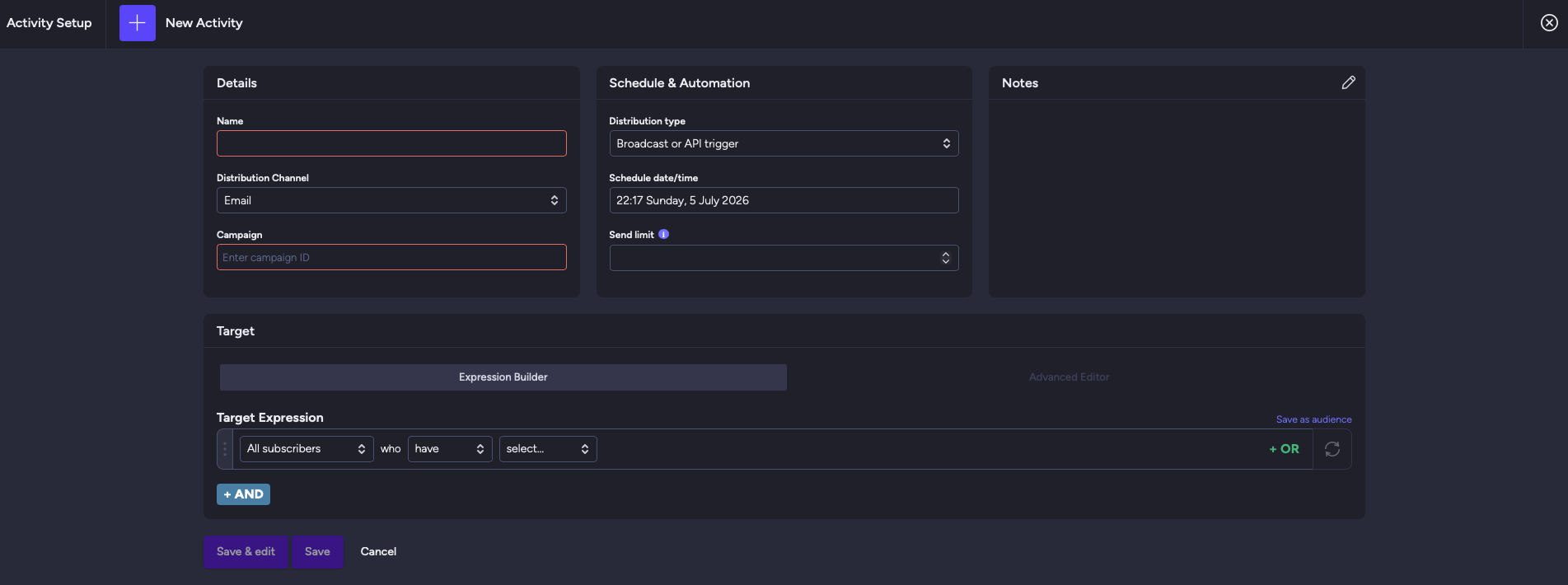Open the All subscribers dropdown
Image resolution: width=1568 pixels, height=585 pixels.
coord(307,449)
